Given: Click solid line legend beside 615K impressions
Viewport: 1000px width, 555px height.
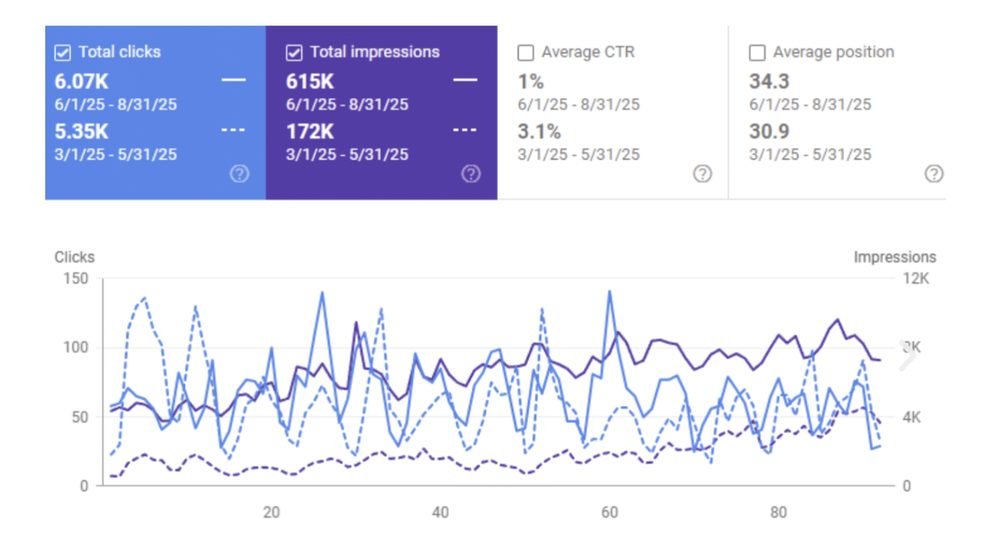Looking at the screenshot, I should tap(465, 80).
